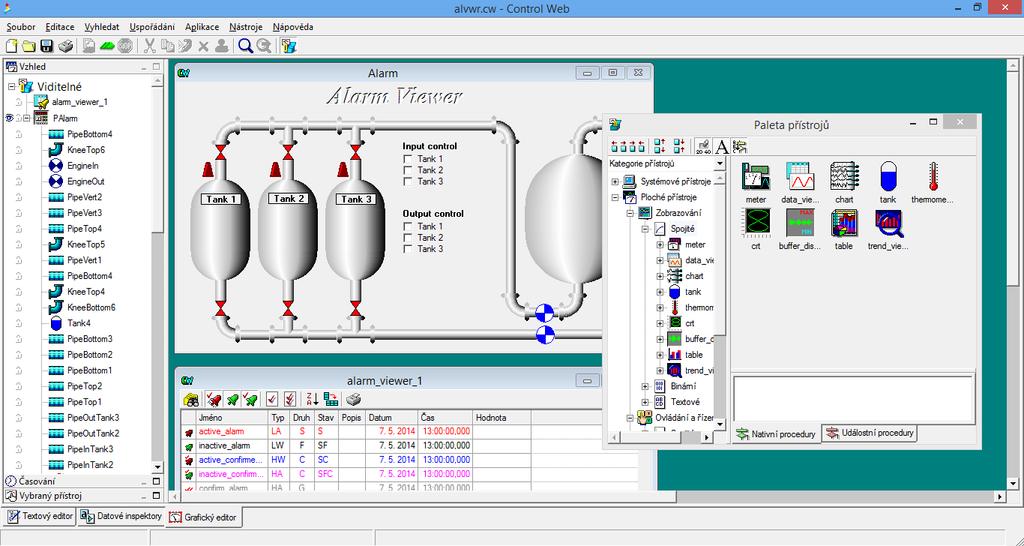Click the binoculars icon in the alarm_viewer_1 toolbar

191,399
